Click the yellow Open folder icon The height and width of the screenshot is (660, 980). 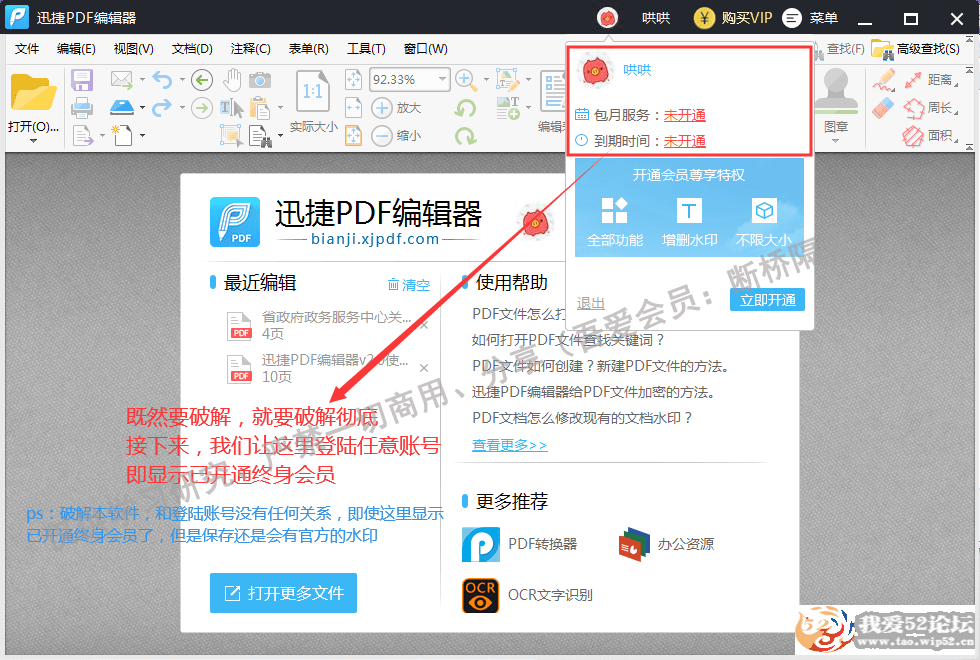pos(33,92)
